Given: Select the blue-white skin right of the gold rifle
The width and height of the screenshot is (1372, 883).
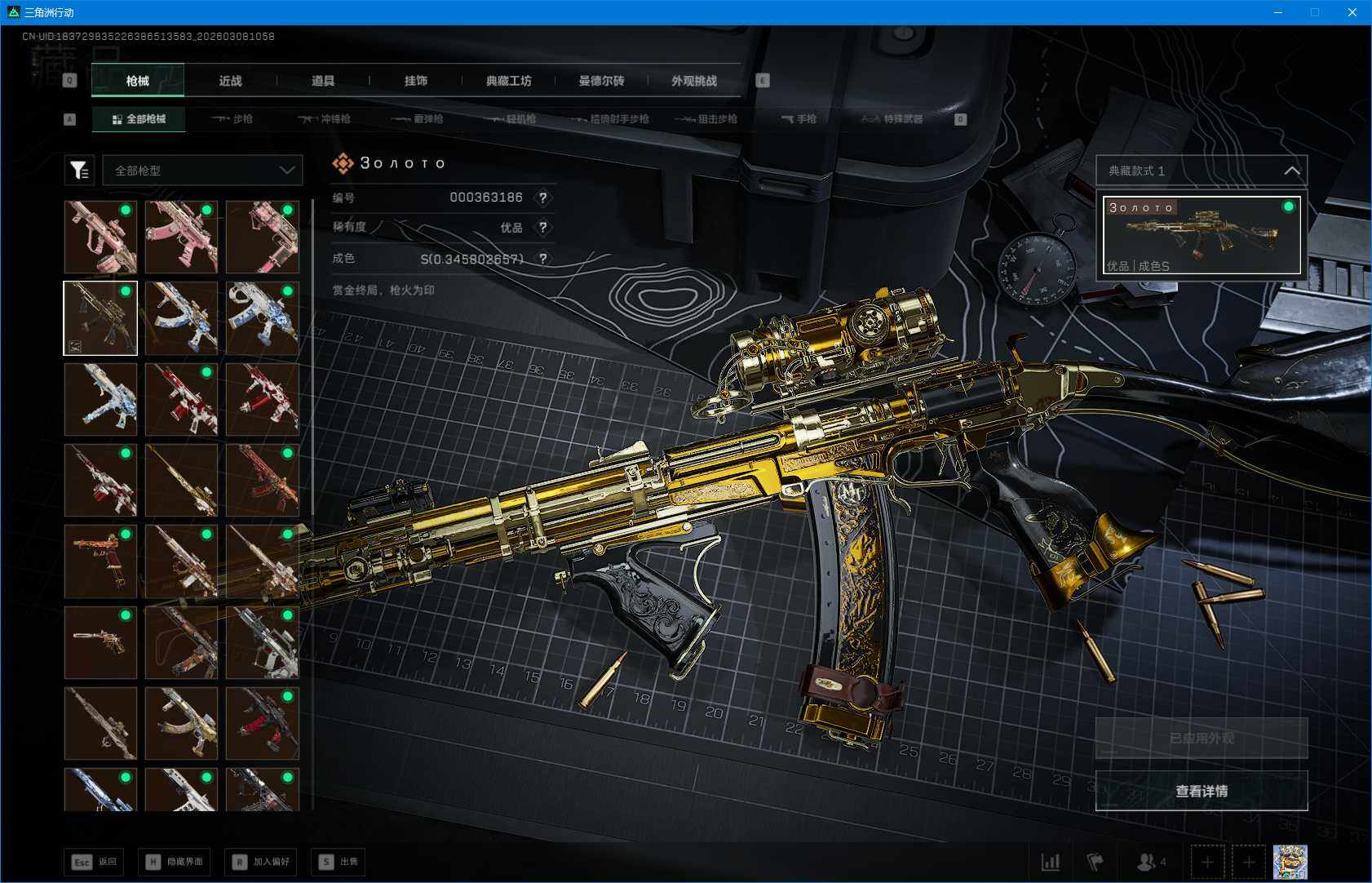Looking at the screenshot, I should point(181,318).
